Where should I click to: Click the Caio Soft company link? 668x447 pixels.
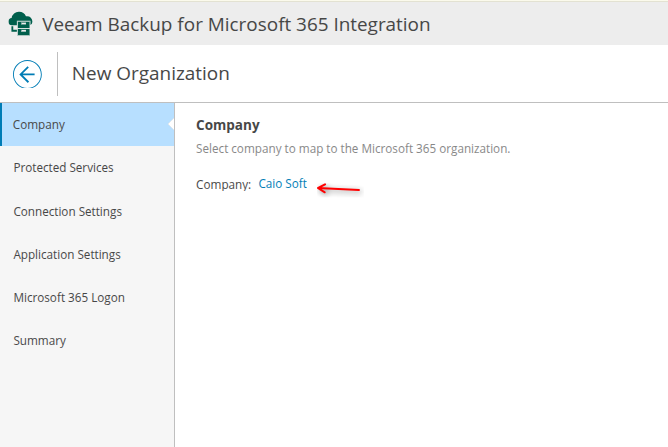pyautogui.click(x=282, y=184)
